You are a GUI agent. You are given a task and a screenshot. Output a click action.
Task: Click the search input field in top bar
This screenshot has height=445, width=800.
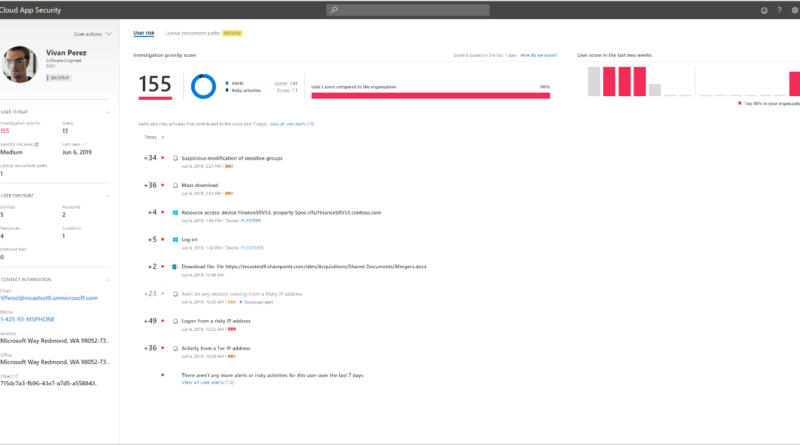click(x=408, y=10)
